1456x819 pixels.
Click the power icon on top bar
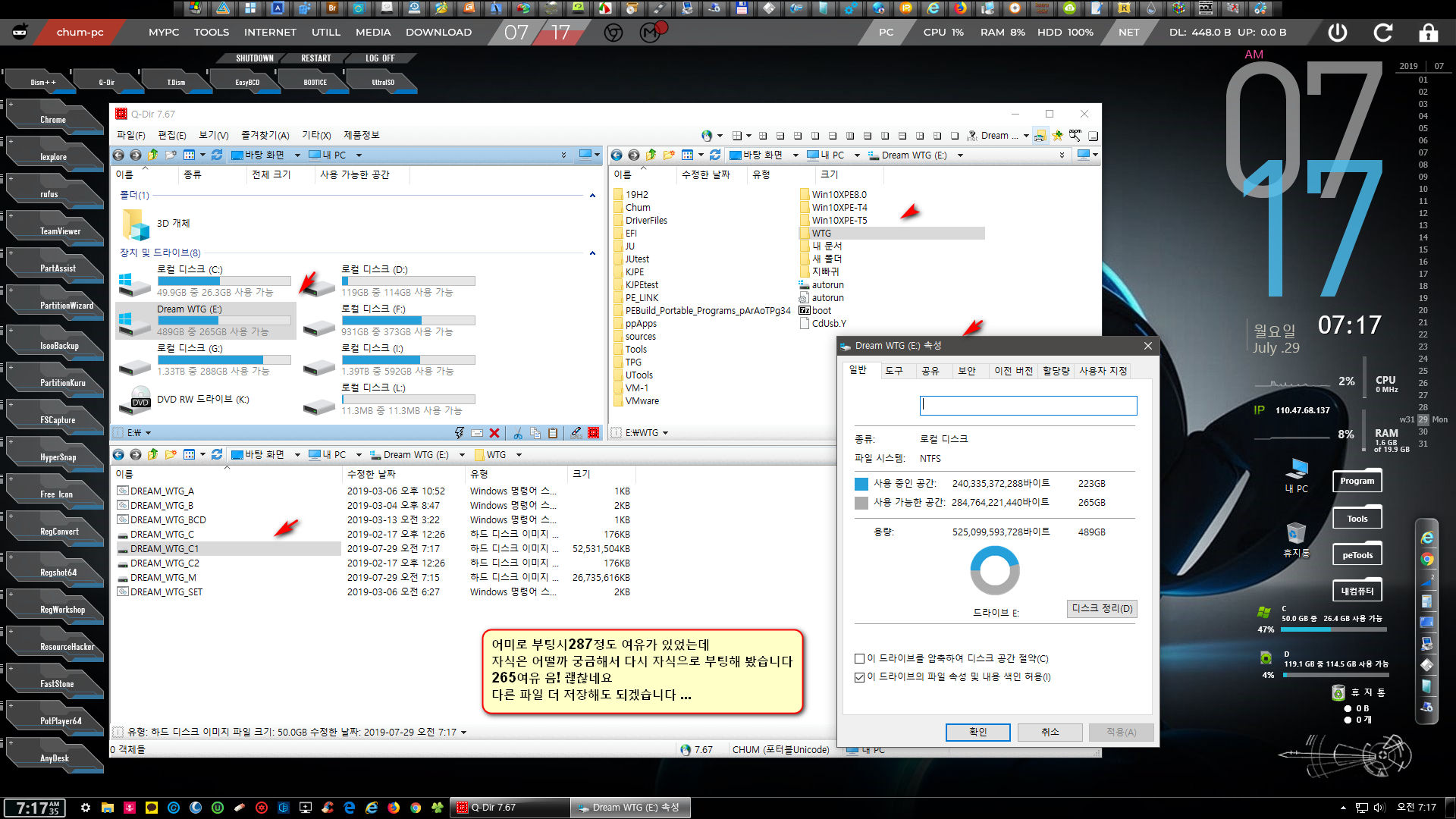(x=1338, y=32)
